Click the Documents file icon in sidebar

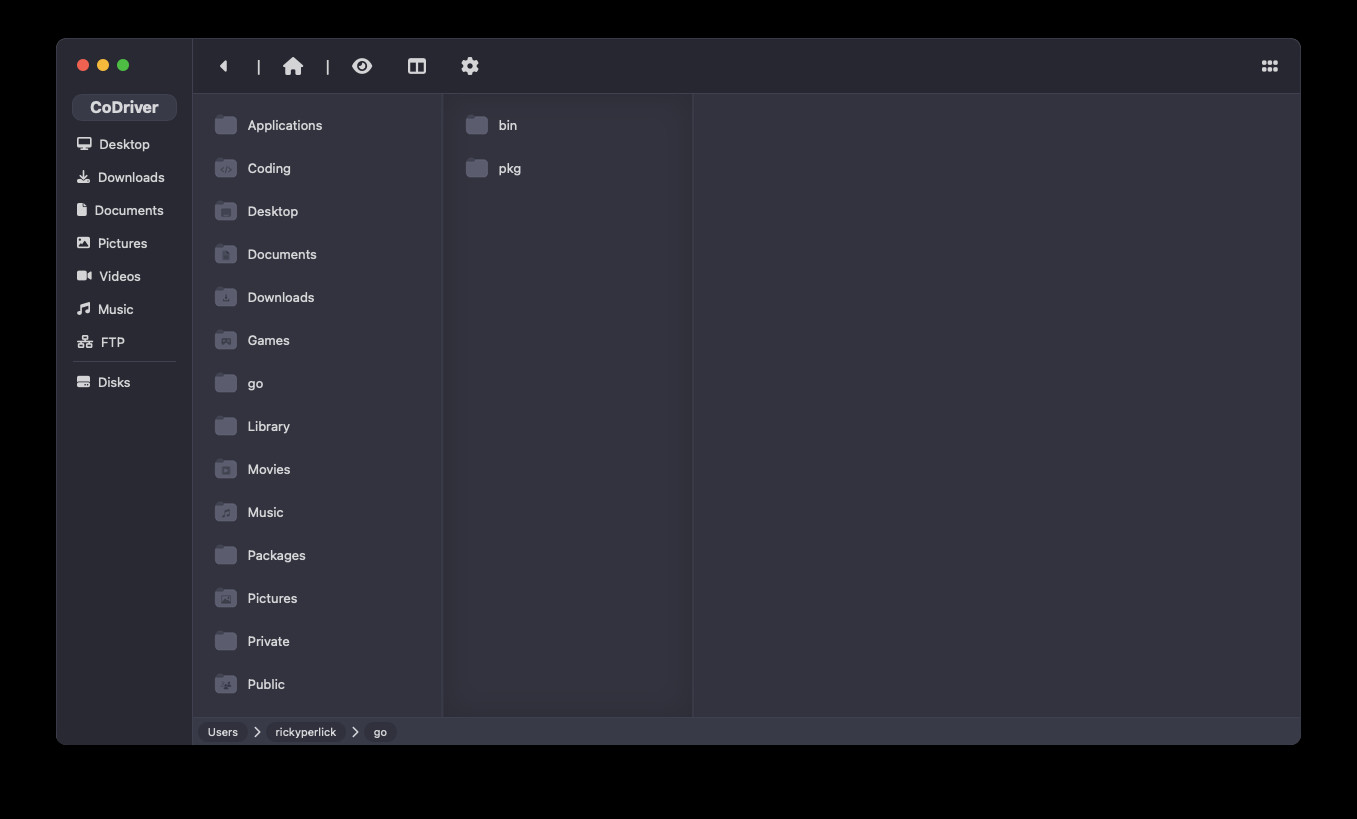coord(82,210)
